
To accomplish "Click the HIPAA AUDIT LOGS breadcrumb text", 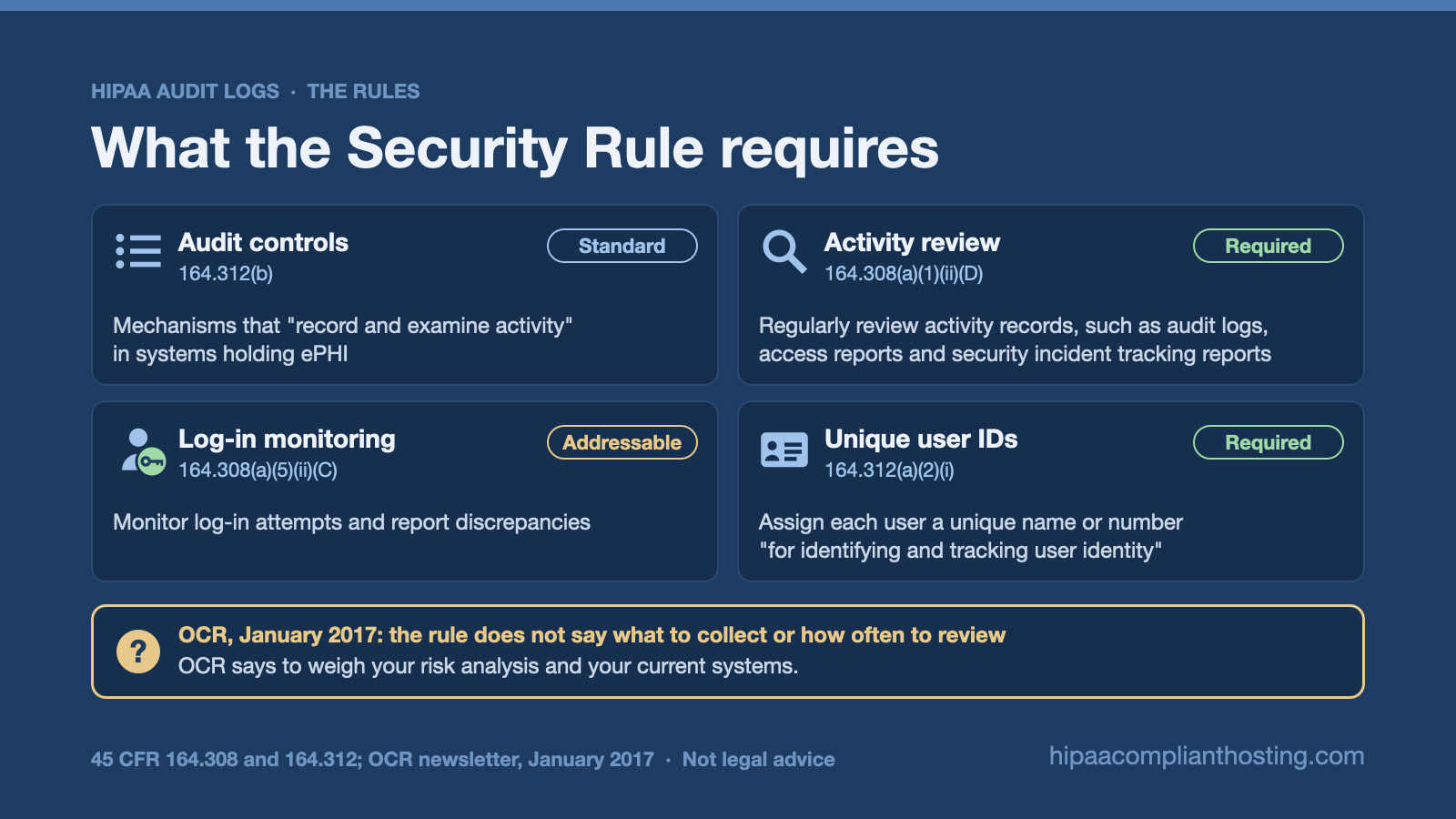I will click(x=185, y=91).
